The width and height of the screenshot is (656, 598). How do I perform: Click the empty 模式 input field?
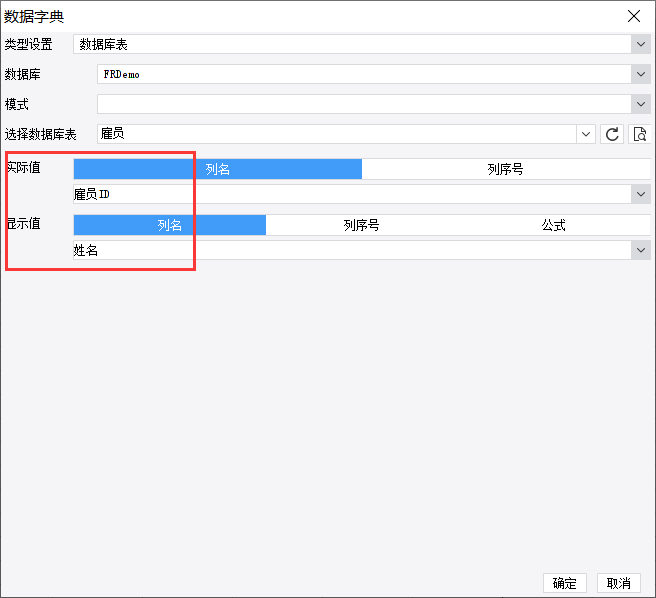pyautogui.click(x=360, y=104)
